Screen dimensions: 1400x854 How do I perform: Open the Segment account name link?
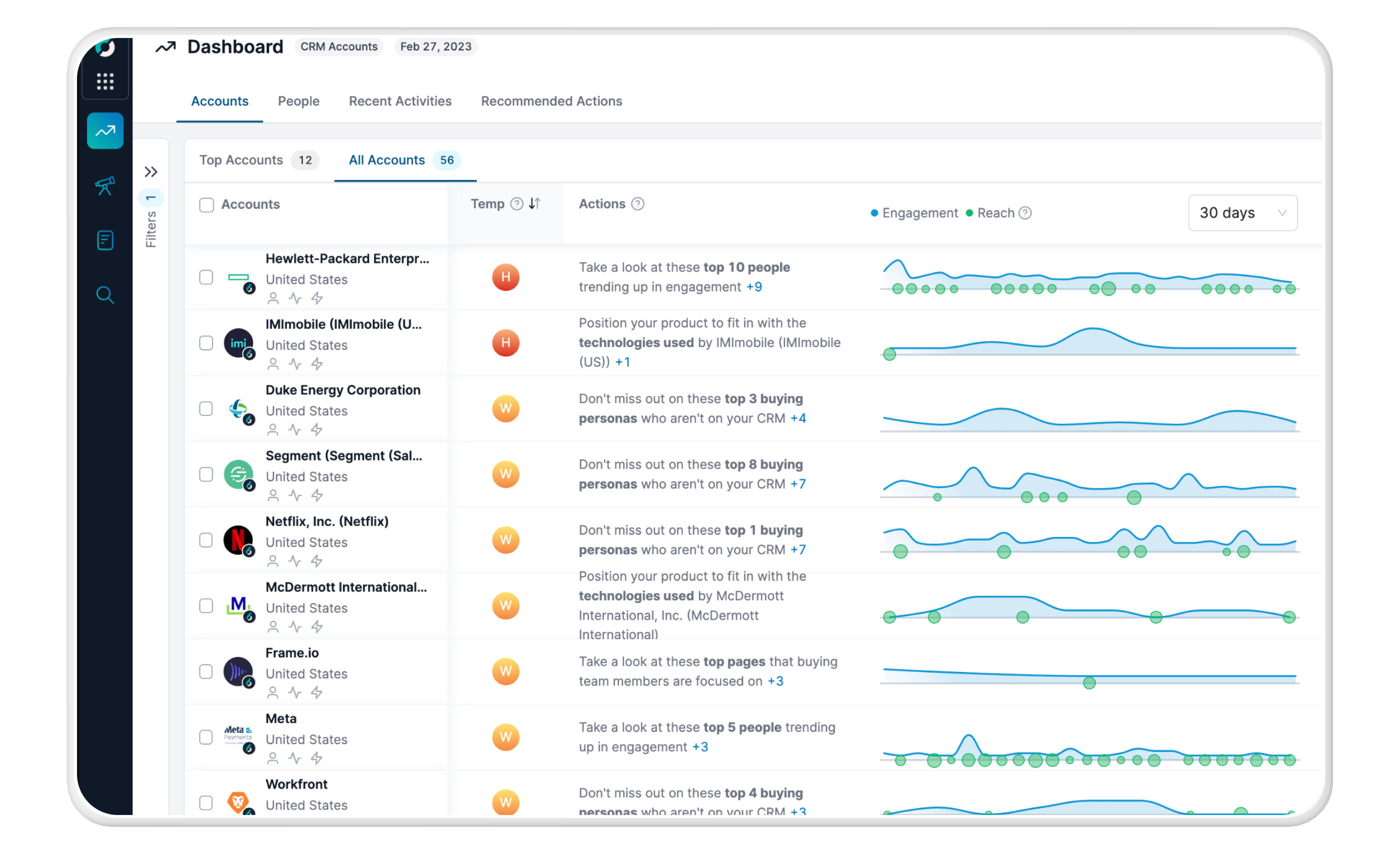click(x=344, y=455)
